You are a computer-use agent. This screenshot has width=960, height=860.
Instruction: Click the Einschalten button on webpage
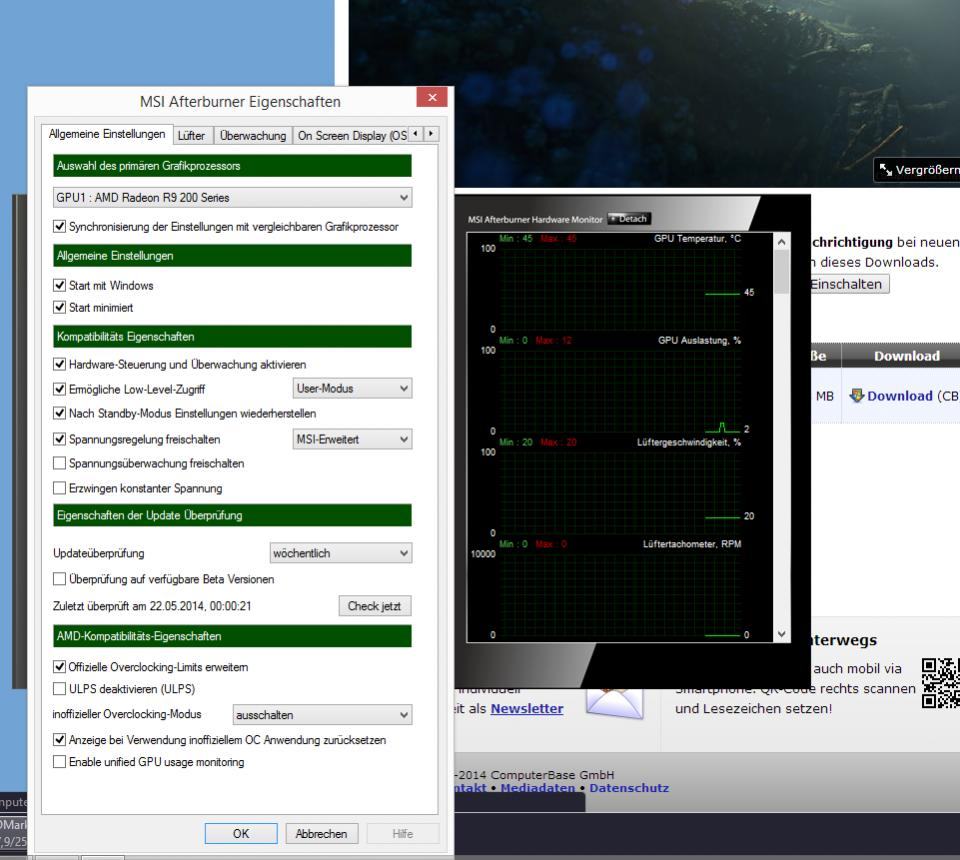[848, 284]
